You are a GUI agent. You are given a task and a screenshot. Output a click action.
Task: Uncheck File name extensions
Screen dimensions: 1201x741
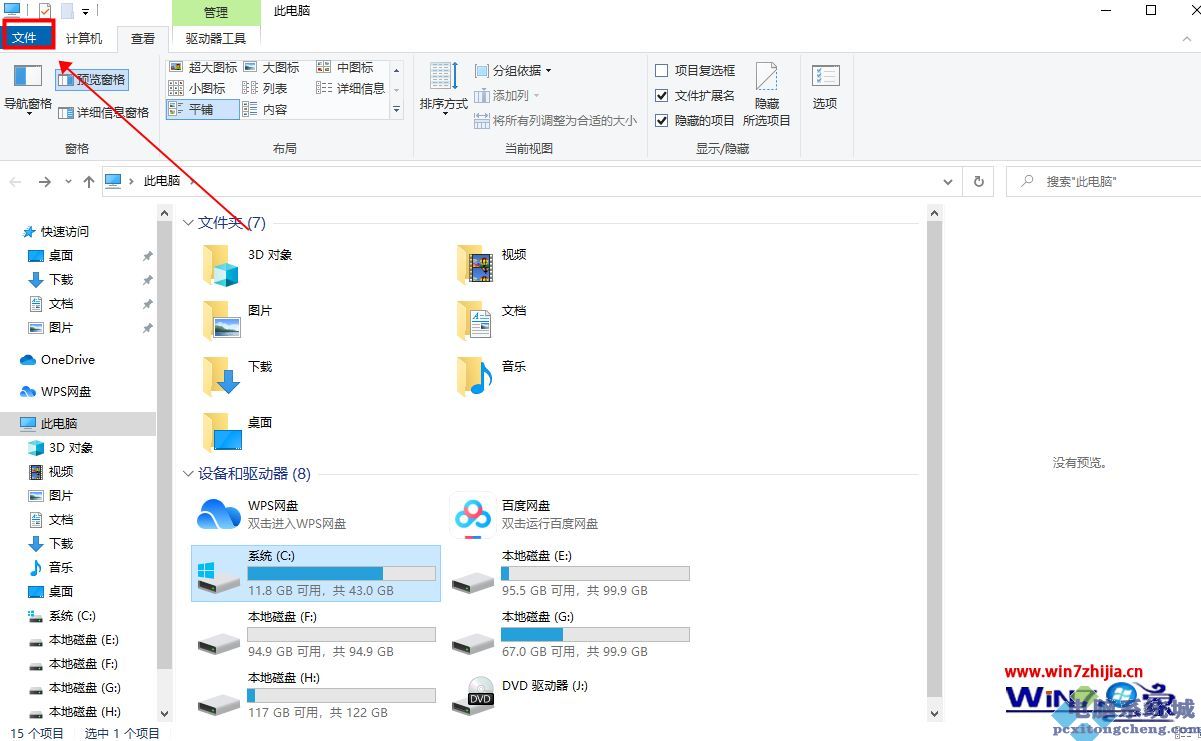pos(695,95)
